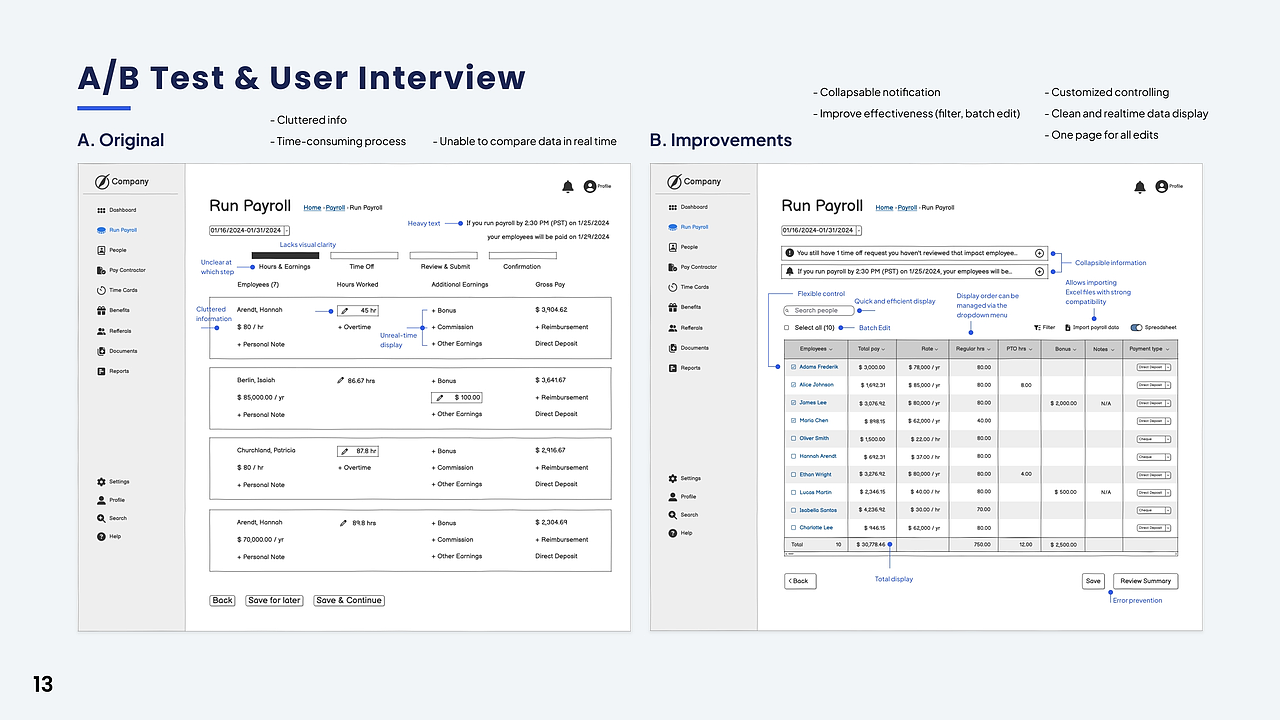Toggle the Spreadsheet switch off

(1136, 327)
